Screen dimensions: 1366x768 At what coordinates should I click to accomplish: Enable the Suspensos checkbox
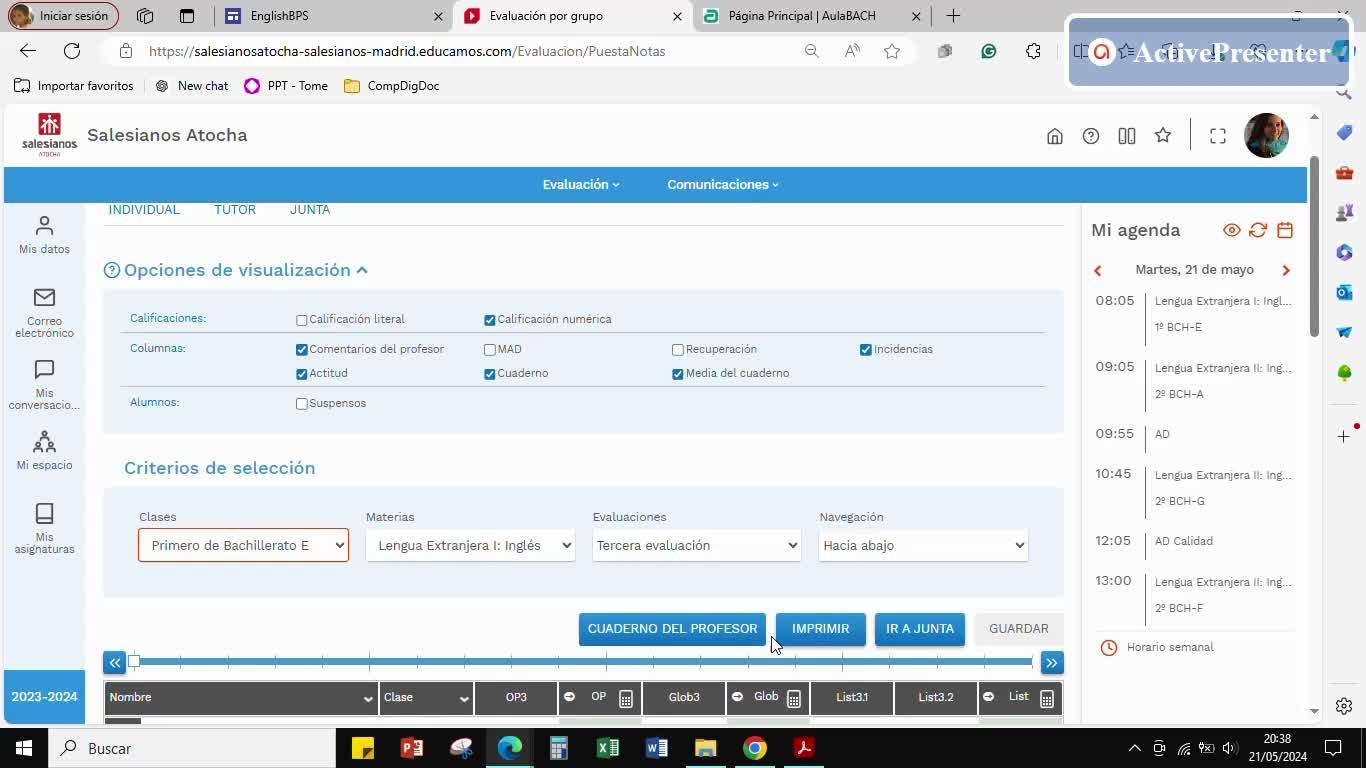302,404
